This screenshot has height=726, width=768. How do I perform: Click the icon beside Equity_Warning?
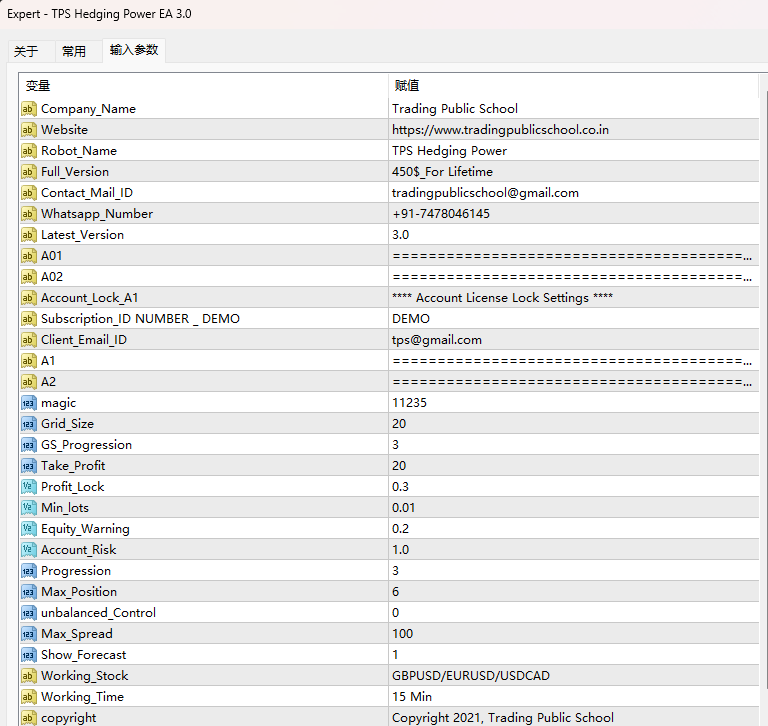tap(29, 529)
